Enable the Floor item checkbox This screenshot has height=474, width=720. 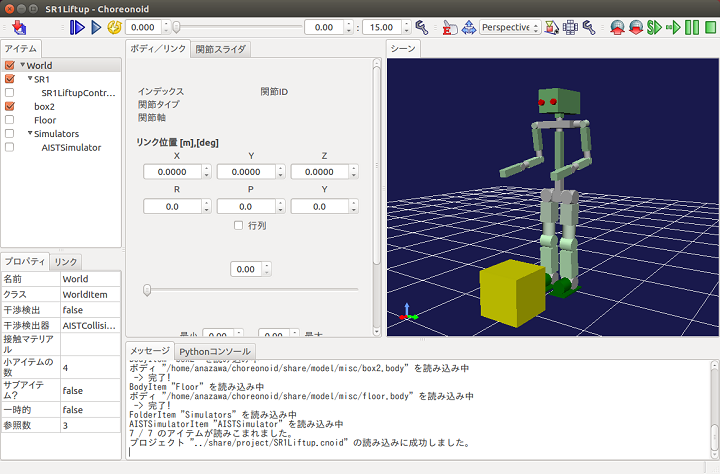[10, 120]
